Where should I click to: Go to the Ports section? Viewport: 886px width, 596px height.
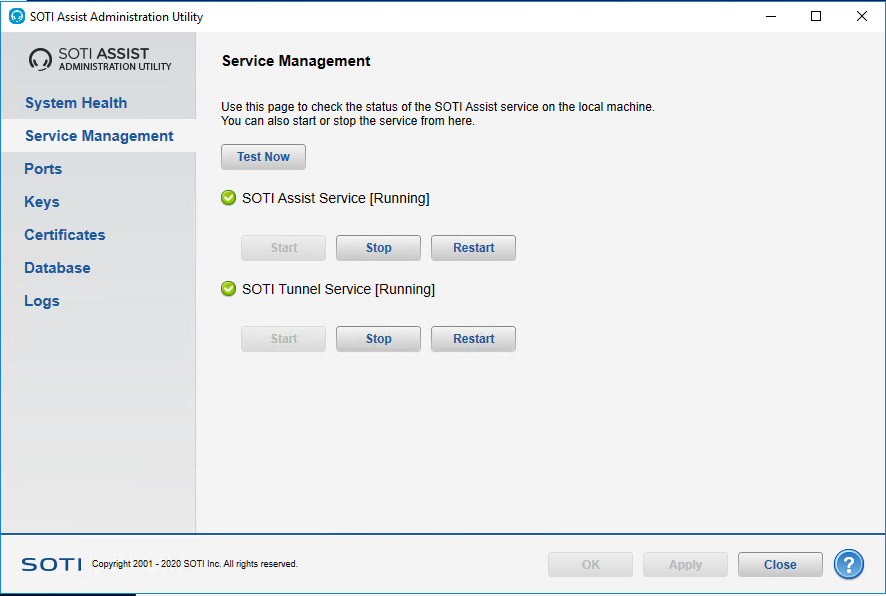(43, 169)
